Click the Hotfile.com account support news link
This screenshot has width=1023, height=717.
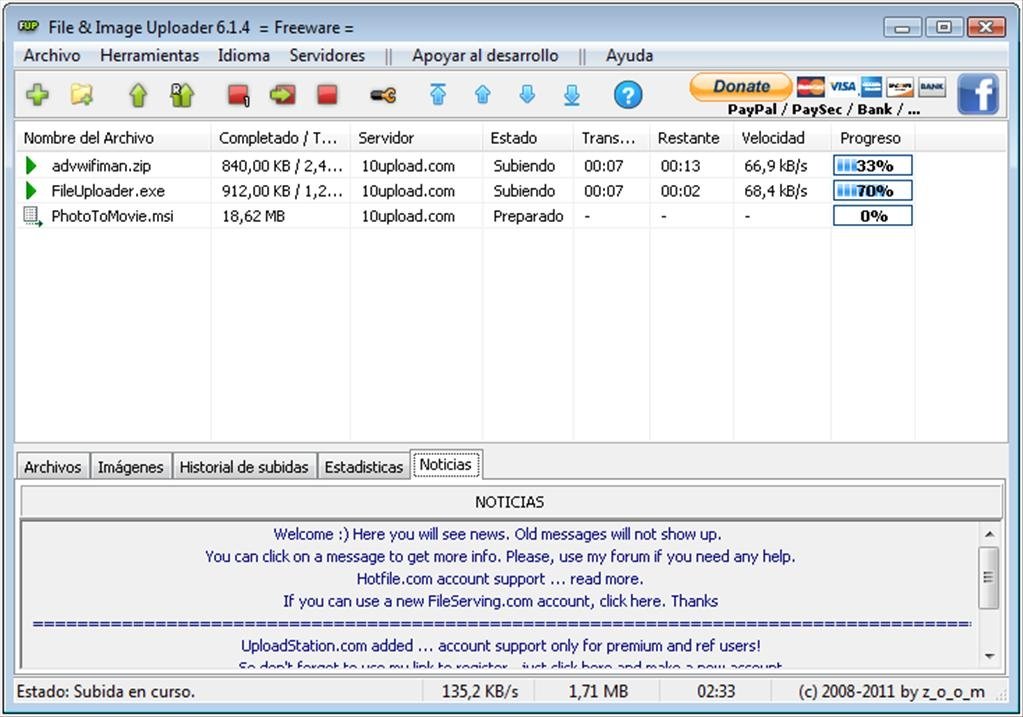(x=500, y=579)
